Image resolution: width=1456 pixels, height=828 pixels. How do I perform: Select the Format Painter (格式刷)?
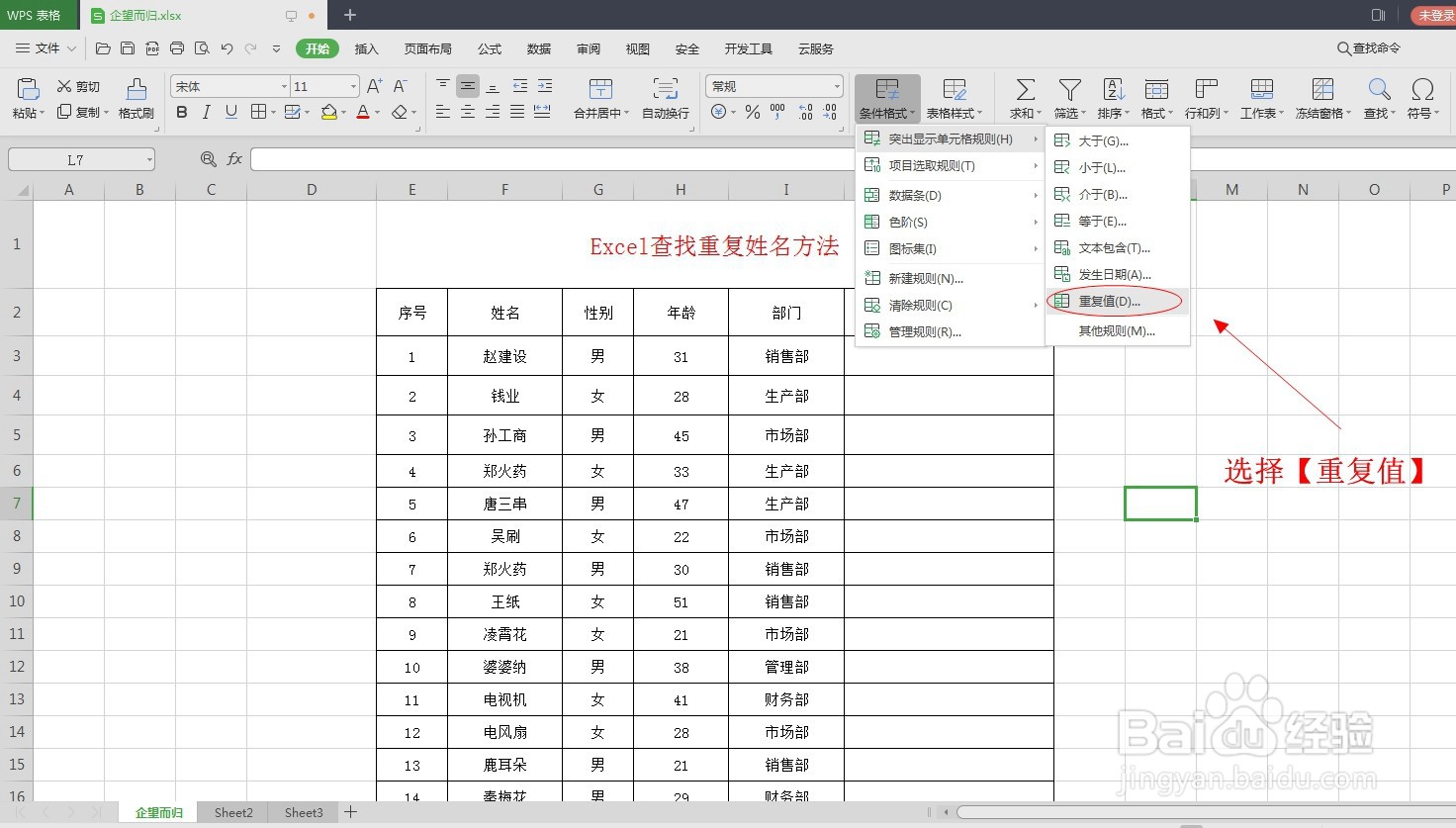(136, 99)
